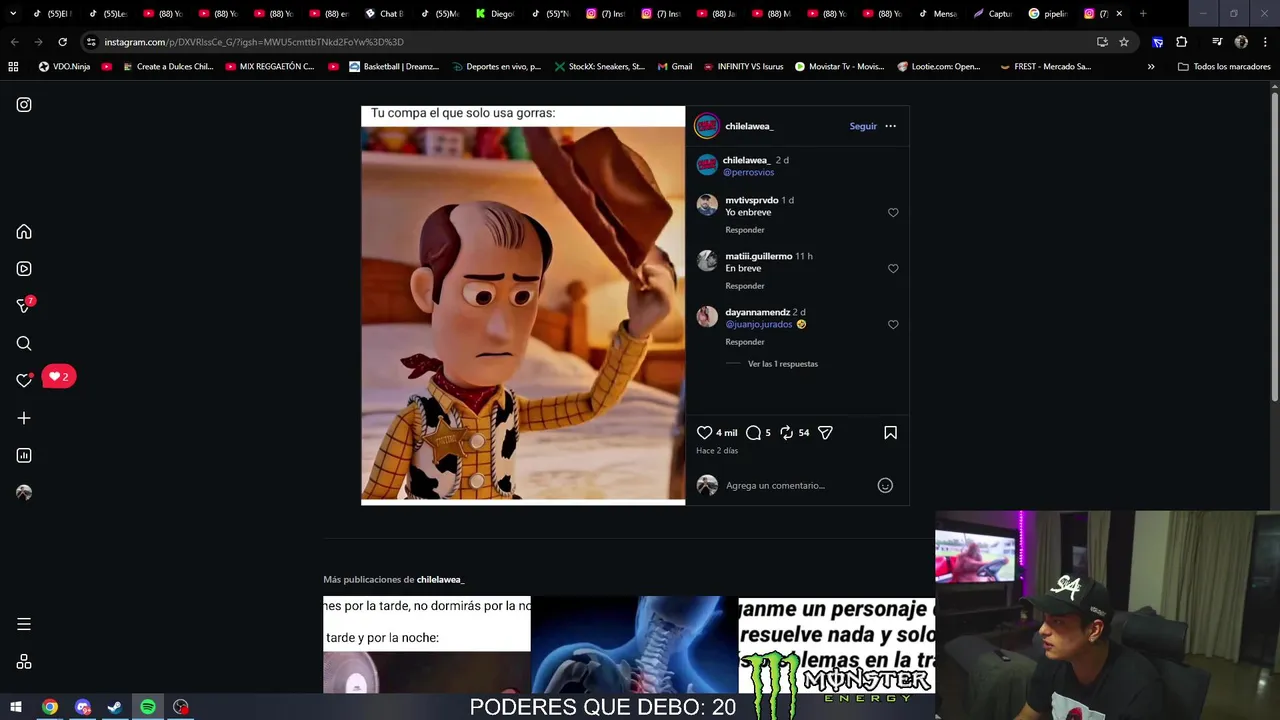
Task: Open @juanjo.jurados mention link
Action: pyautogui.click(x=759, y=324)
